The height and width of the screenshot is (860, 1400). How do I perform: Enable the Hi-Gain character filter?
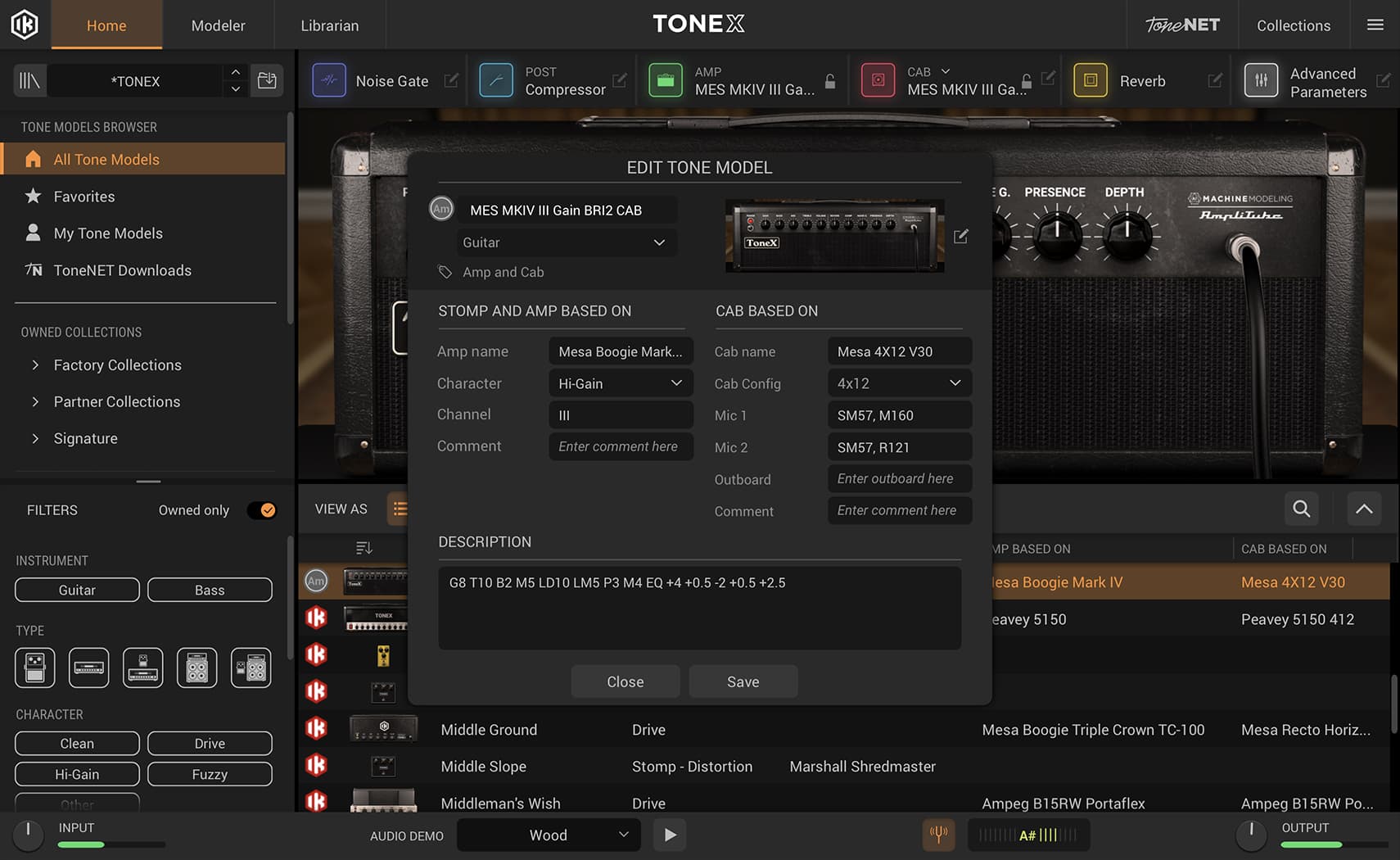(x=77, y=774)
